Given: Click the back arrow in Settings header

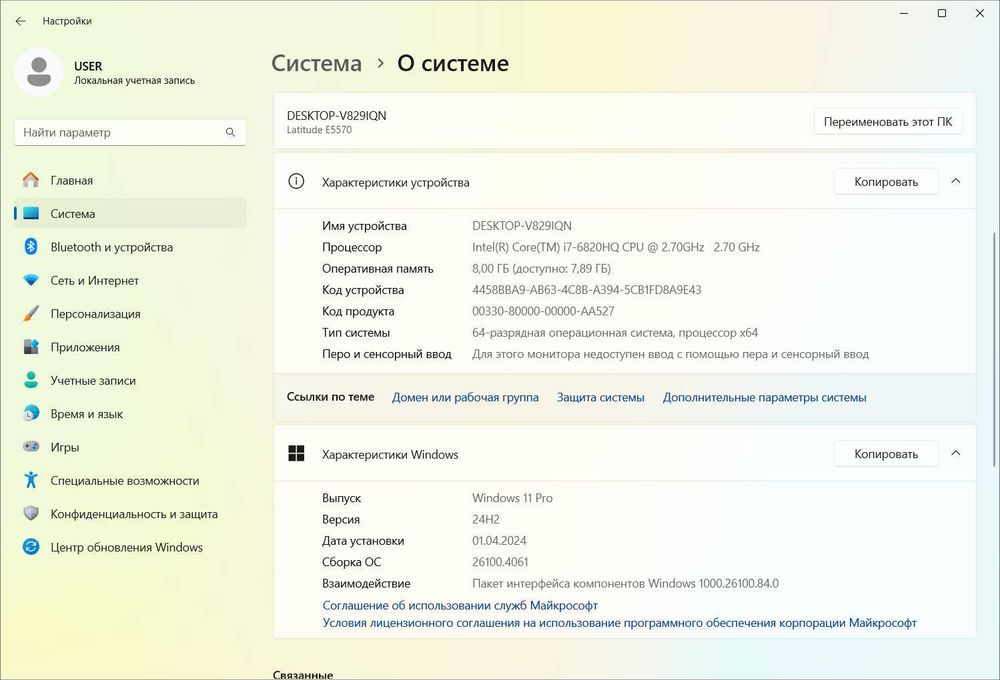Looking at the screenshot, I should pyautogui.click(x=20, y=20).
